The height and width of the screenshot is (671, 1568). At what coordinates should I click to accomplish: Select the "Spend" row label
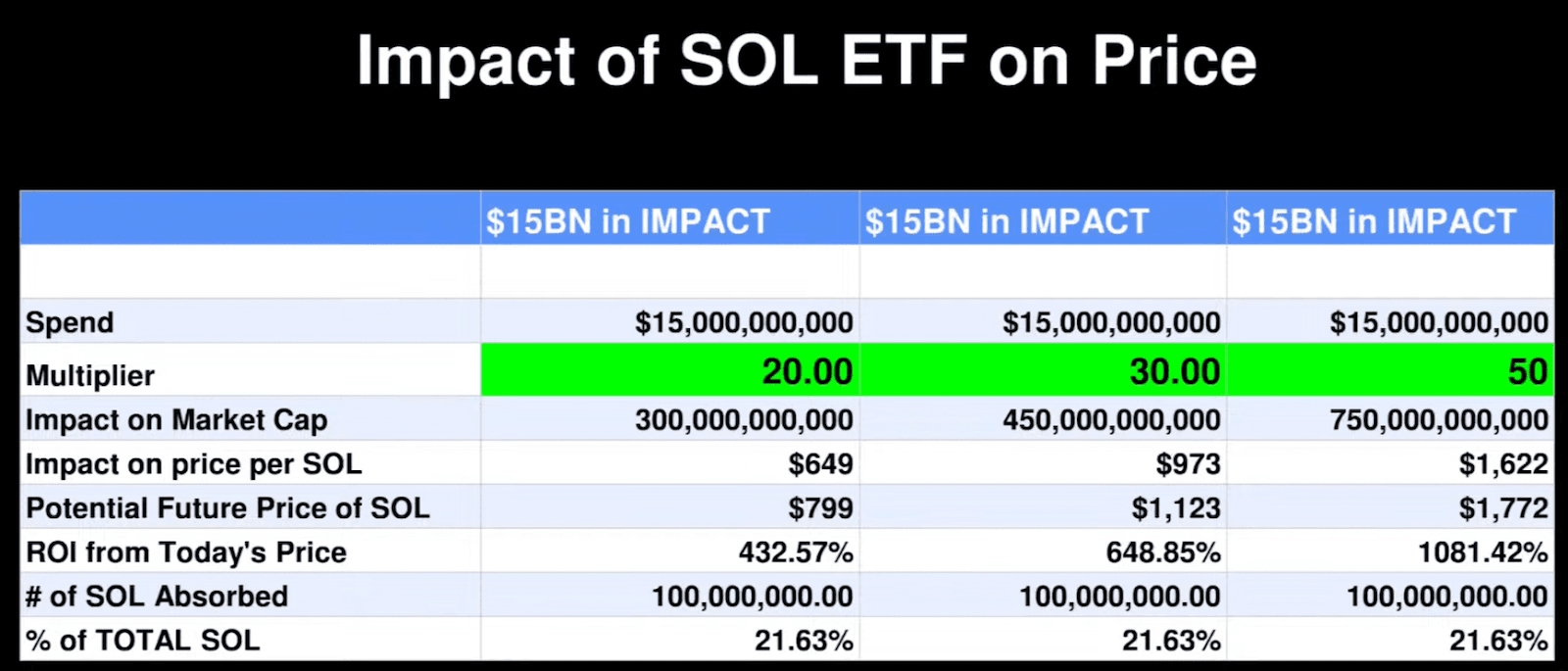(70, 322)
